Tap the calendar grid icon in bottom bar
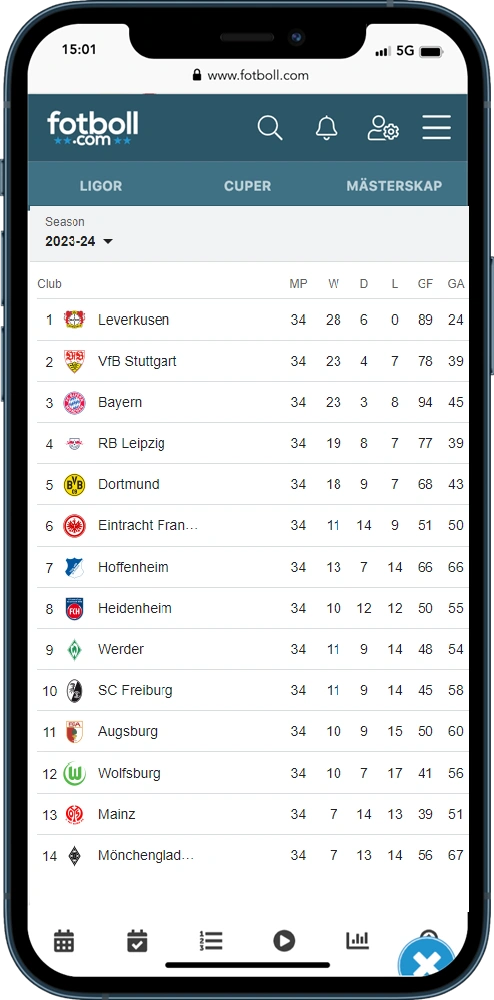Screen dimensions: 494x1000 click(64, 941)
